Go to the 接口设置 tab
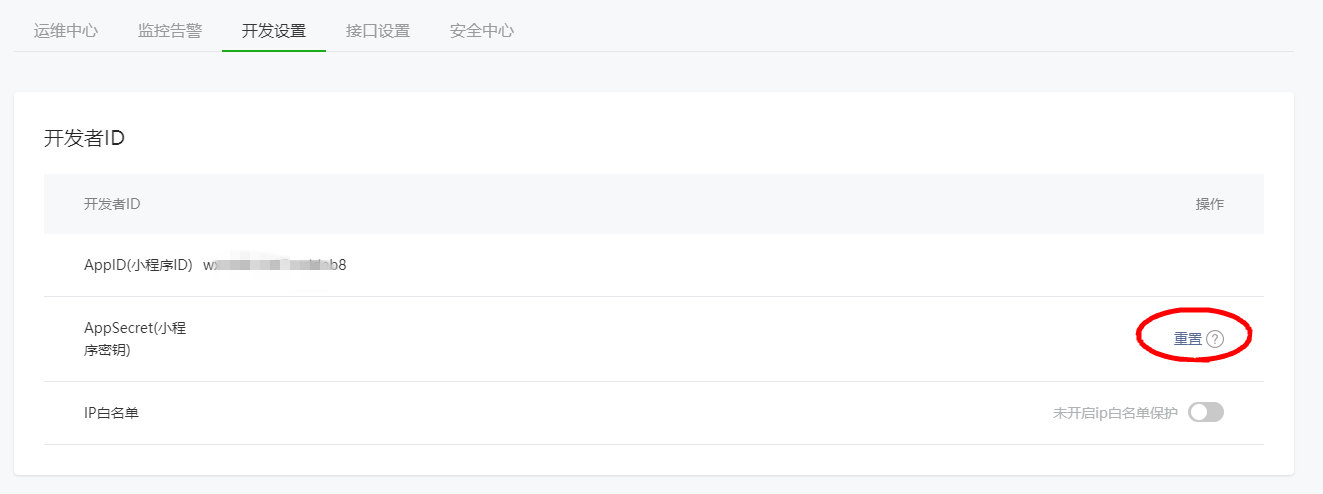 pos(378,30)
